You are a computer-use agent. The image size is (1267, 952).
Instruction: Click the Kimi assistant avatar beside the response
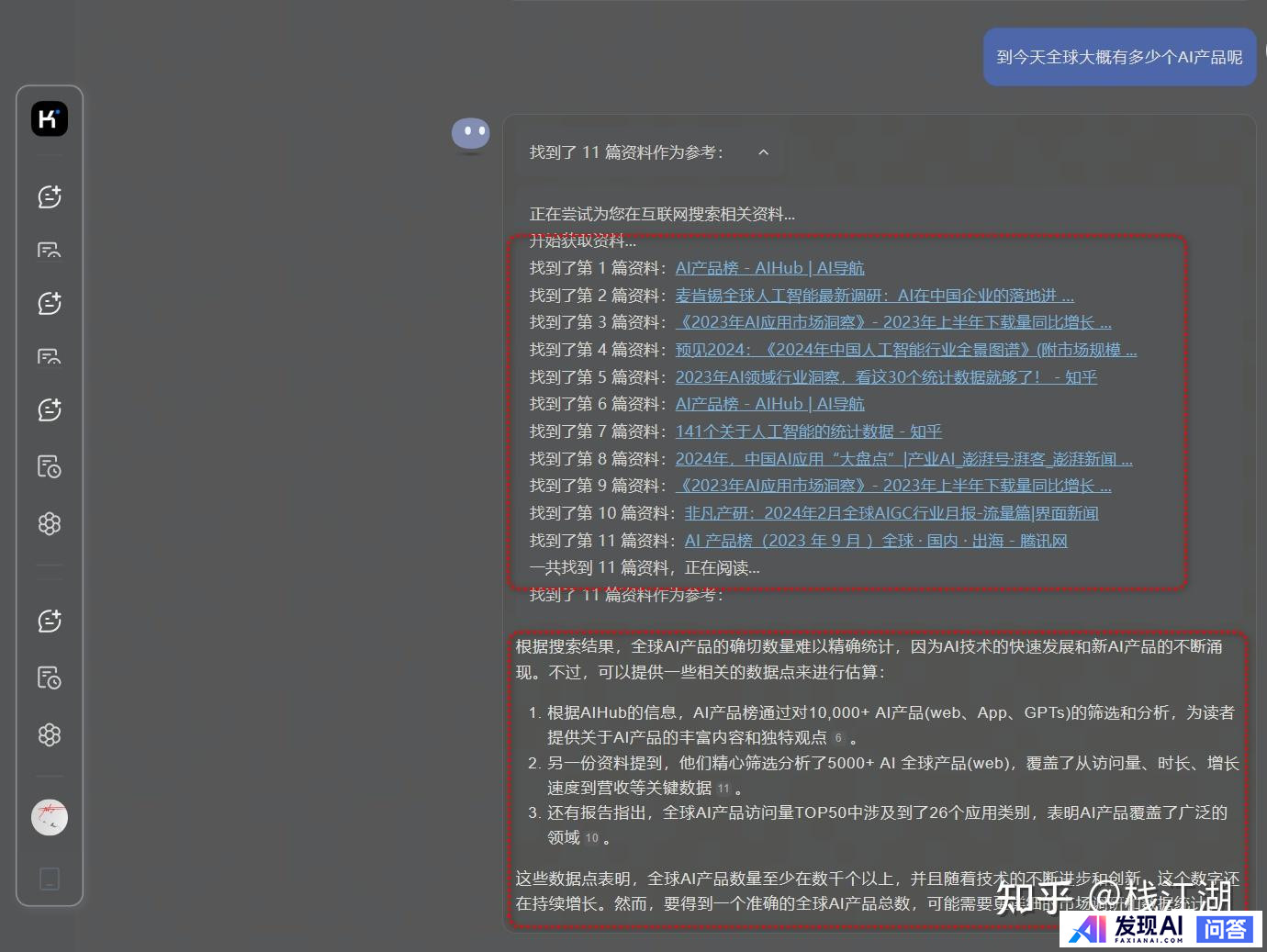[x=470, y=134]
